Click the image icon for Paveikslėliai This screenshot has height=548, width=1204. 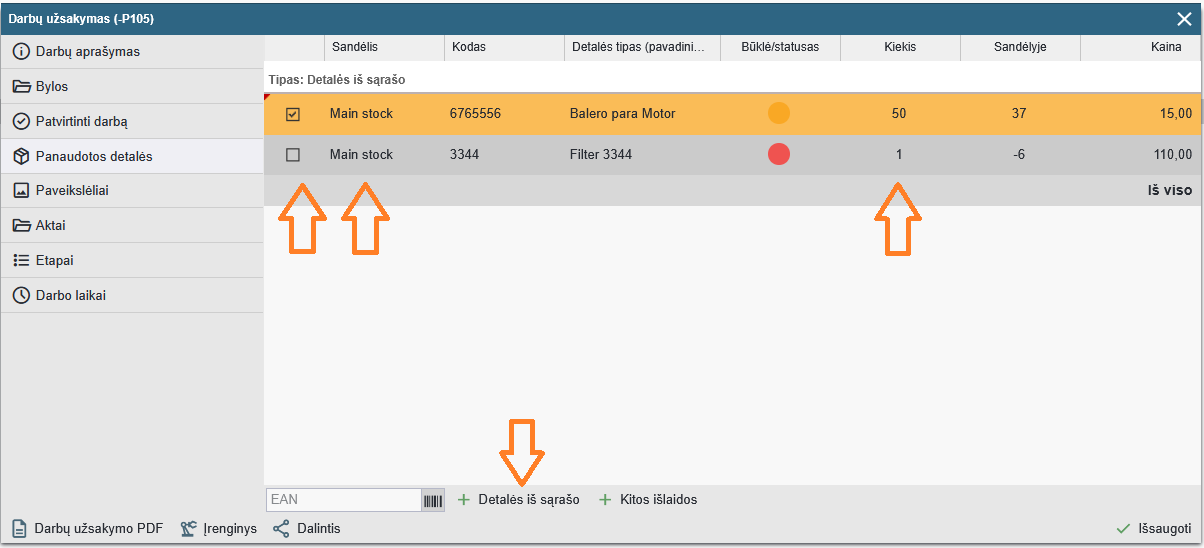pyautogui.click(x=21, y=191)
